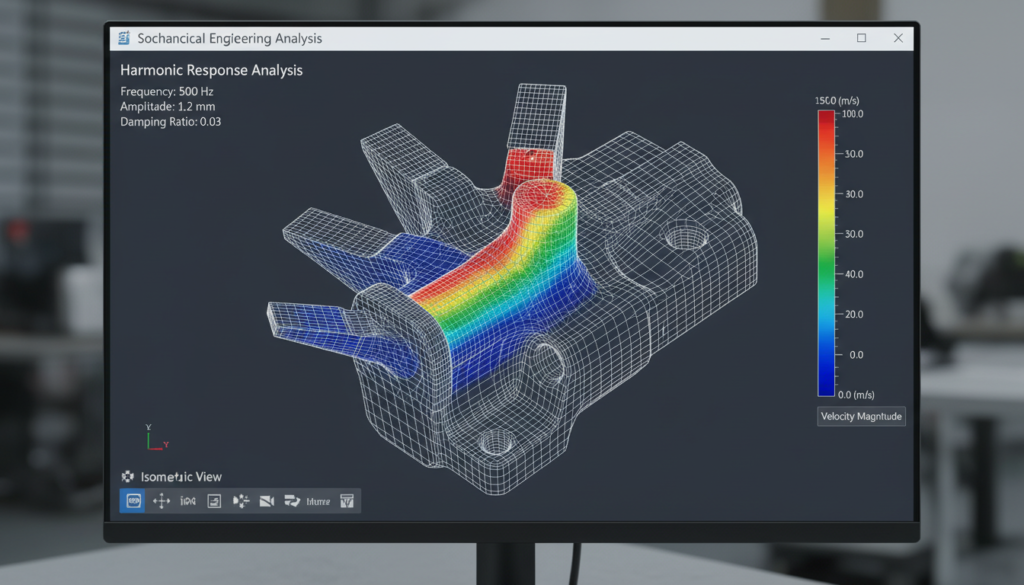The image size is (1024, 585).
Task: Minimize the analysis window
Action: (x=825, y=39)
